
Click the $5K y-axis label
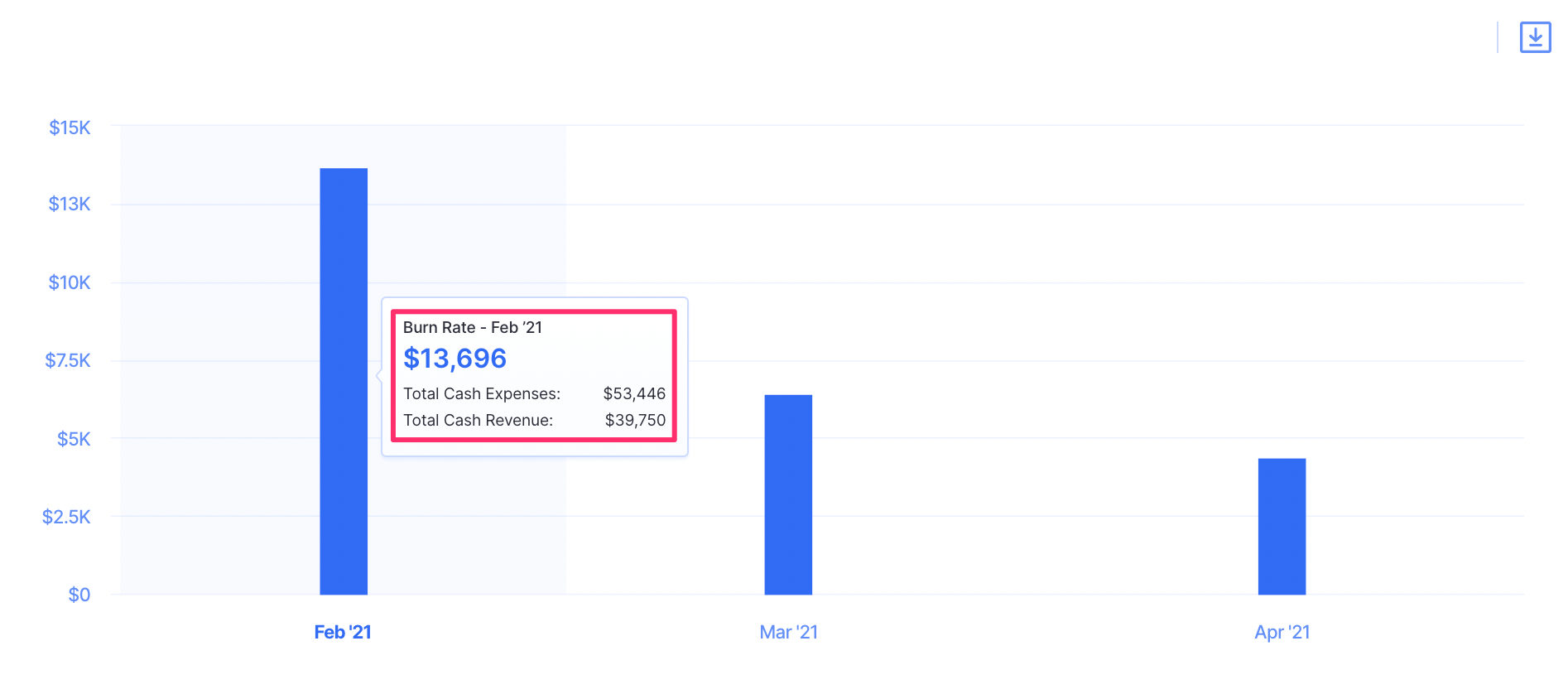tap(74, 439)
